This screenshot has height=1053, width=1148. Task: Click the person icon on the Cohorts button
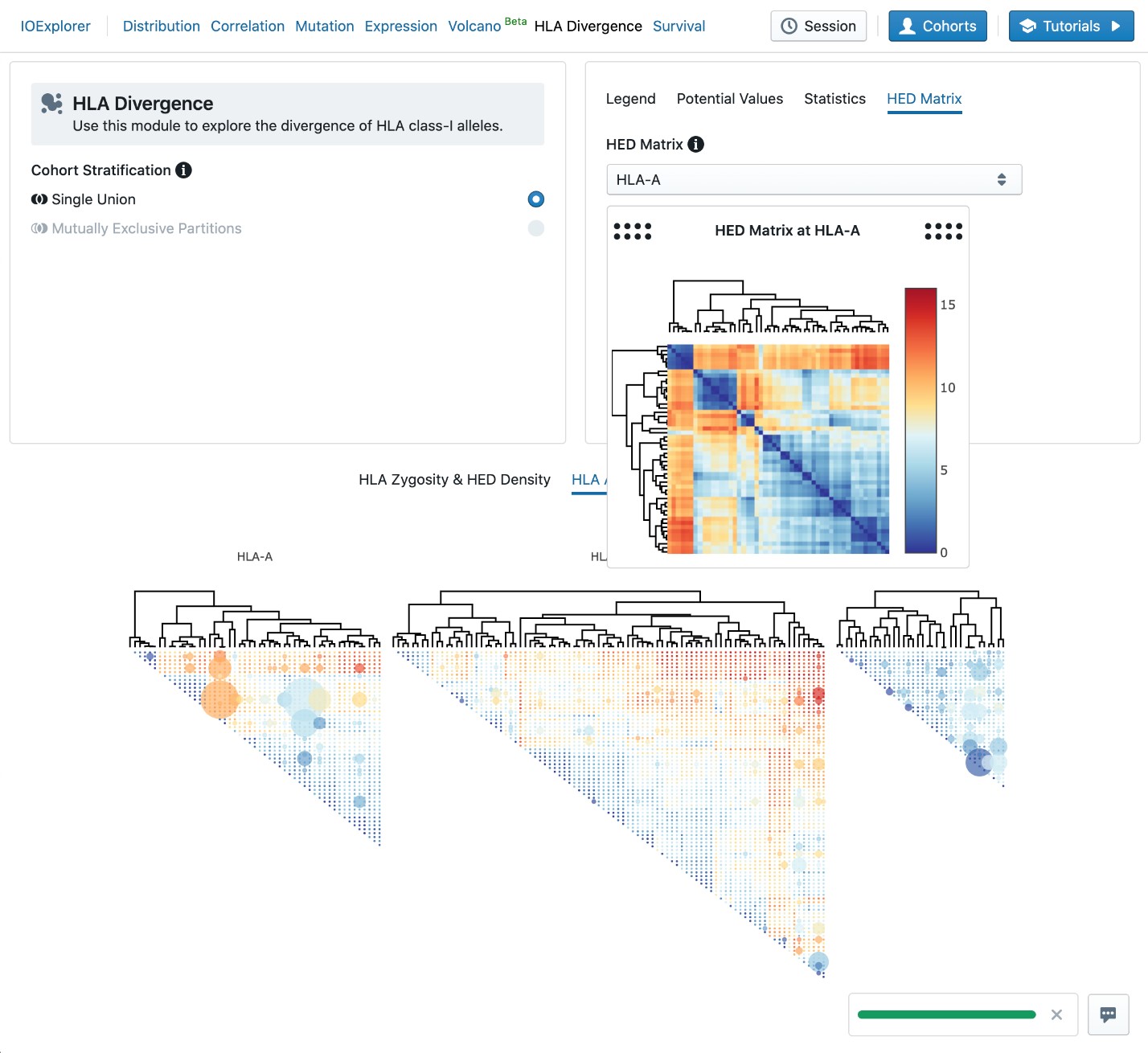point(909,26)
